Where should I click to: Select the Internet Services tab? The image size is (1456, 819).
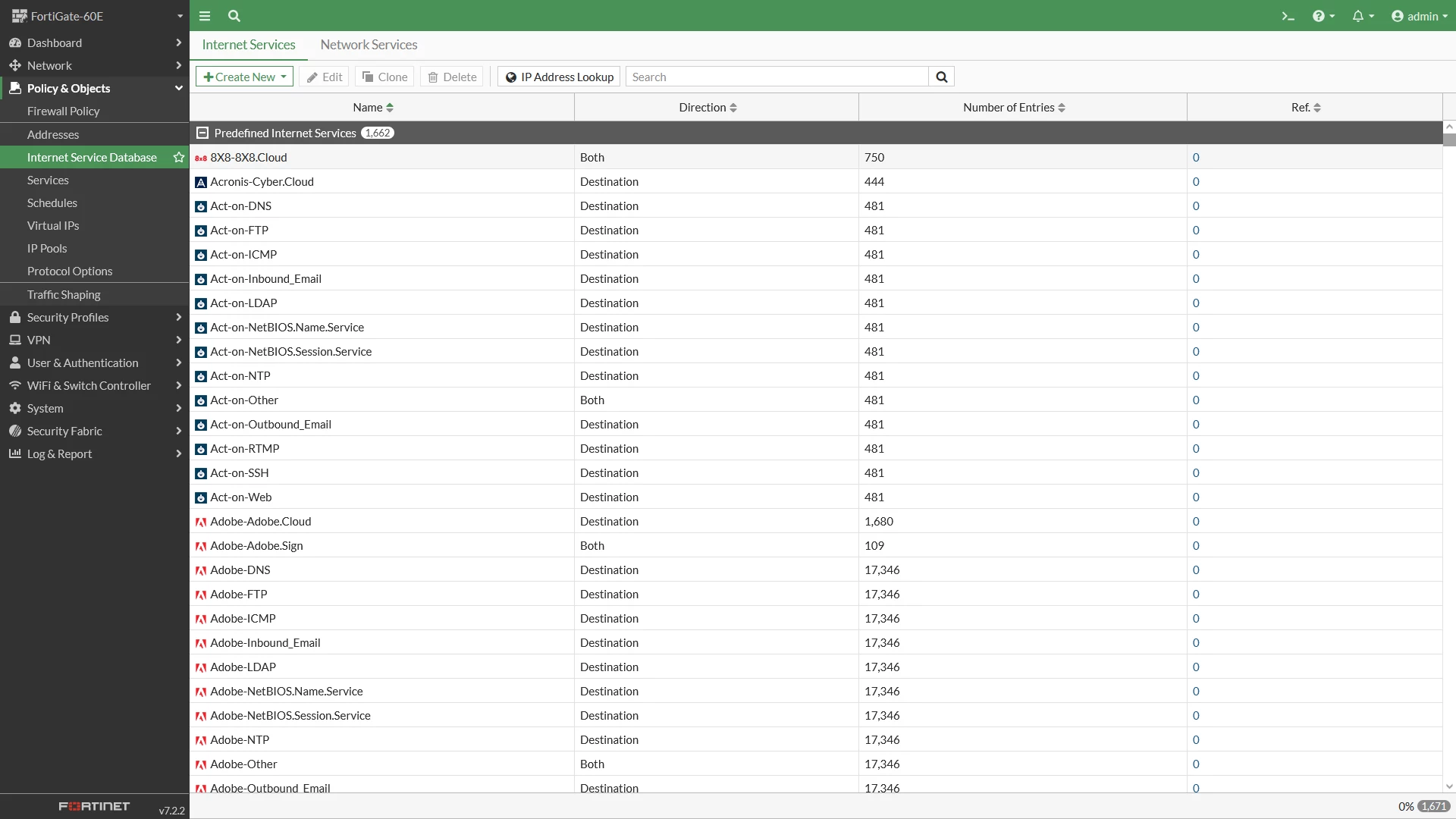249,45
